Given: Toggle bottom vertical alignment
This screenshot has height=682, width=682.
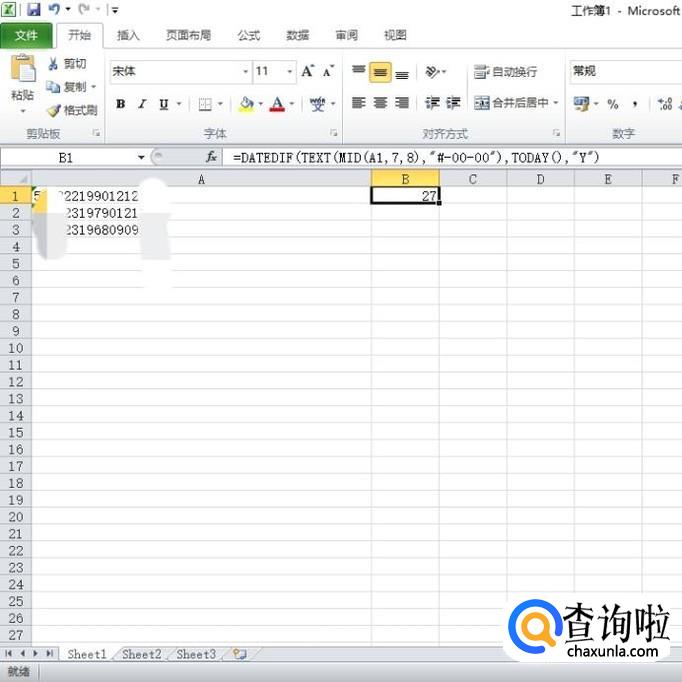Looking at the screenshot, I should [402, 73].
